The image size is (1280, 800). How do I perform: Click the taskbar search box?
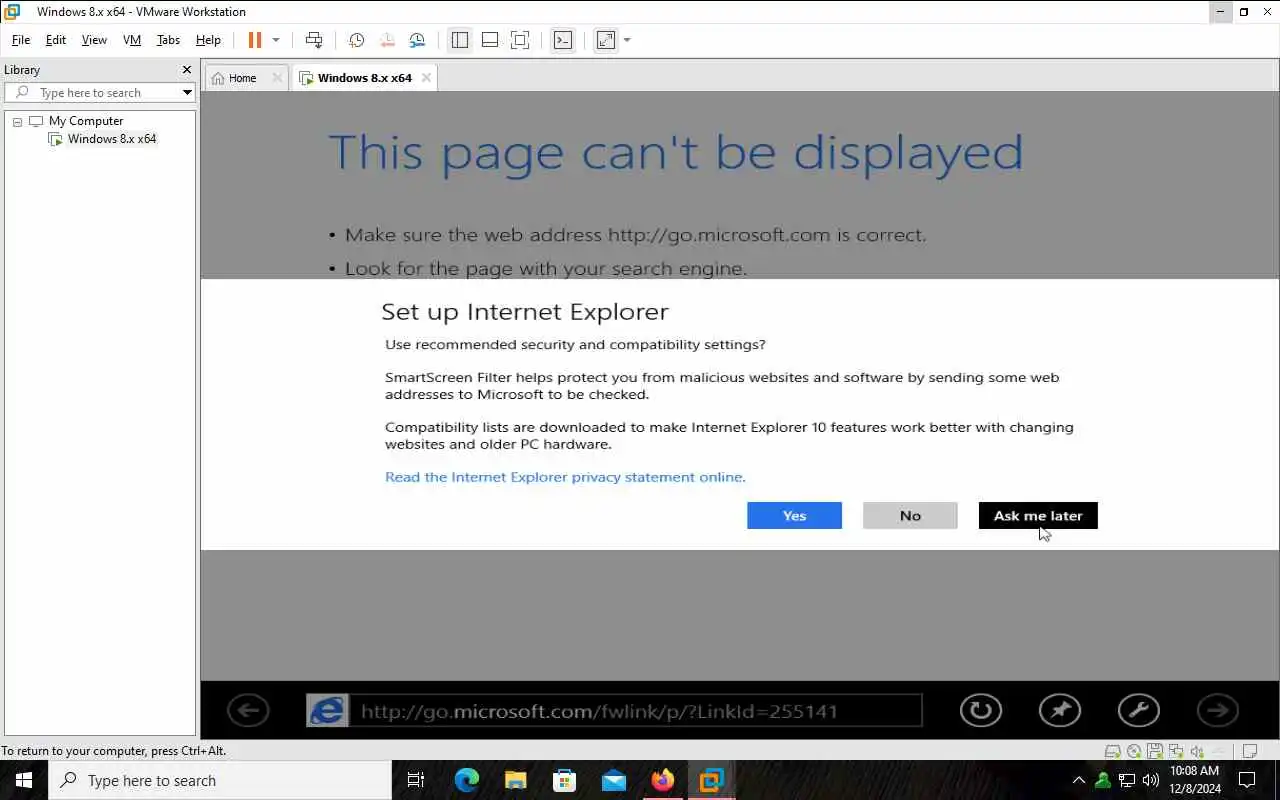(x=220, y=780)
